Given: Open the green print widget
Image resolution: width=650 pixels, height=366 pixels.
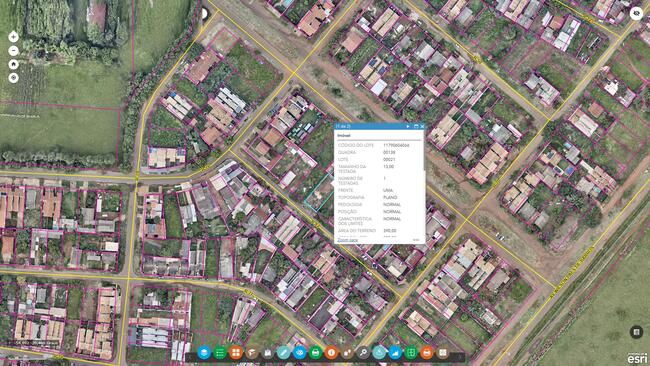Looking at the screenshot, I should pos(315,353).
